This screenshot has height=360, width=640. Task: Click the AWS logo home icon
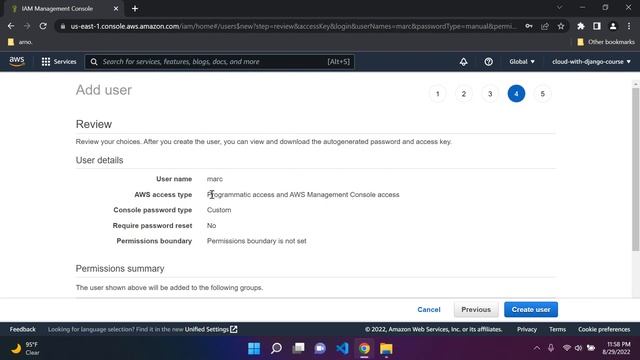[x=17, y=62]
